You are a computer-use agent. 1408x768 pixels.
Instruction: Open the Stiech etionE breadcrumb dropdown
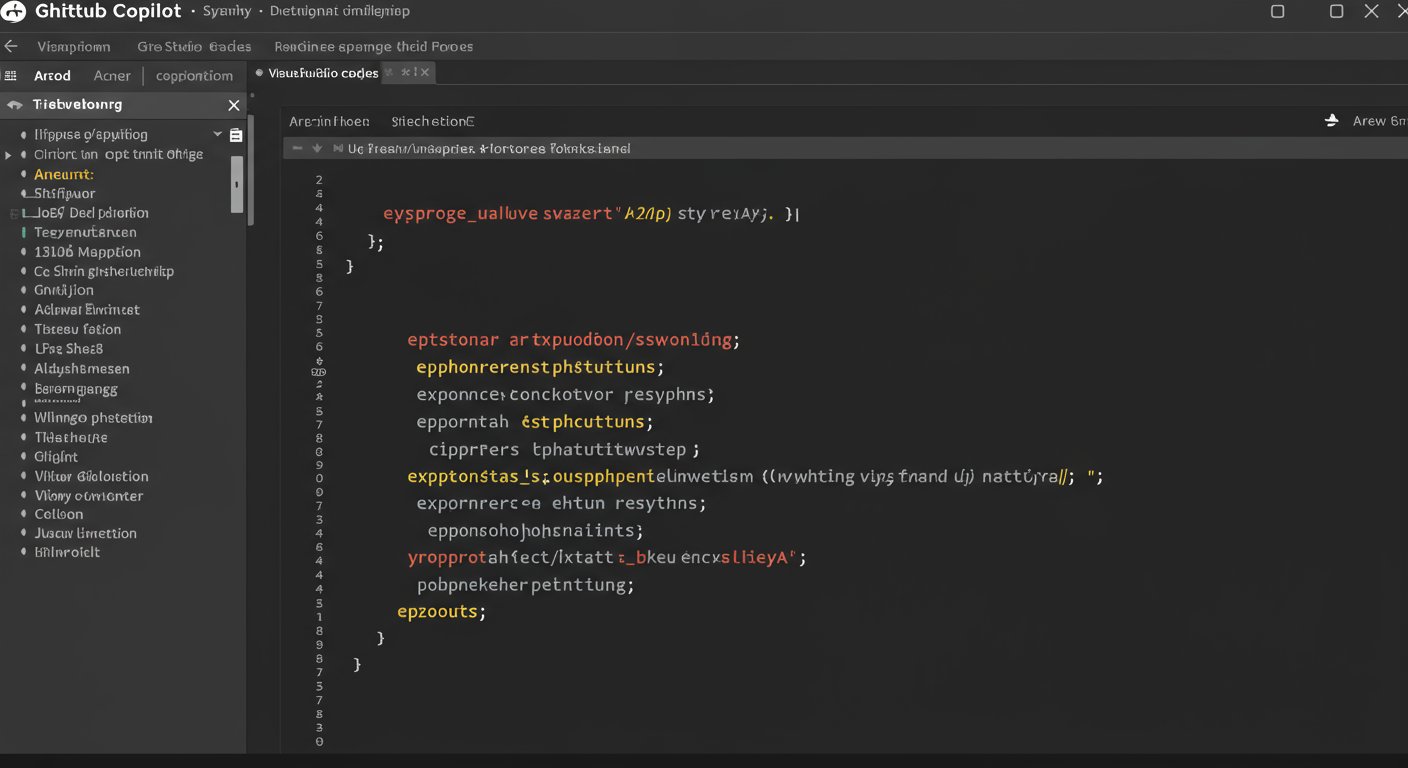coord(432,120)
